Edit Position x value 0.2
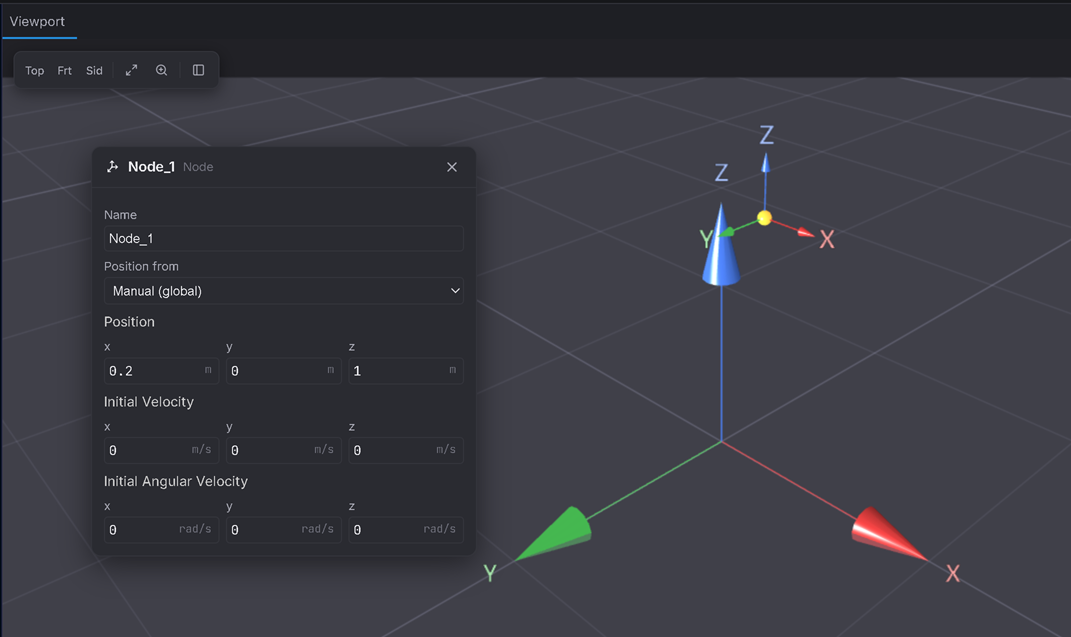The width and height of the screenshot is (1071, 637). coord(161,371)
